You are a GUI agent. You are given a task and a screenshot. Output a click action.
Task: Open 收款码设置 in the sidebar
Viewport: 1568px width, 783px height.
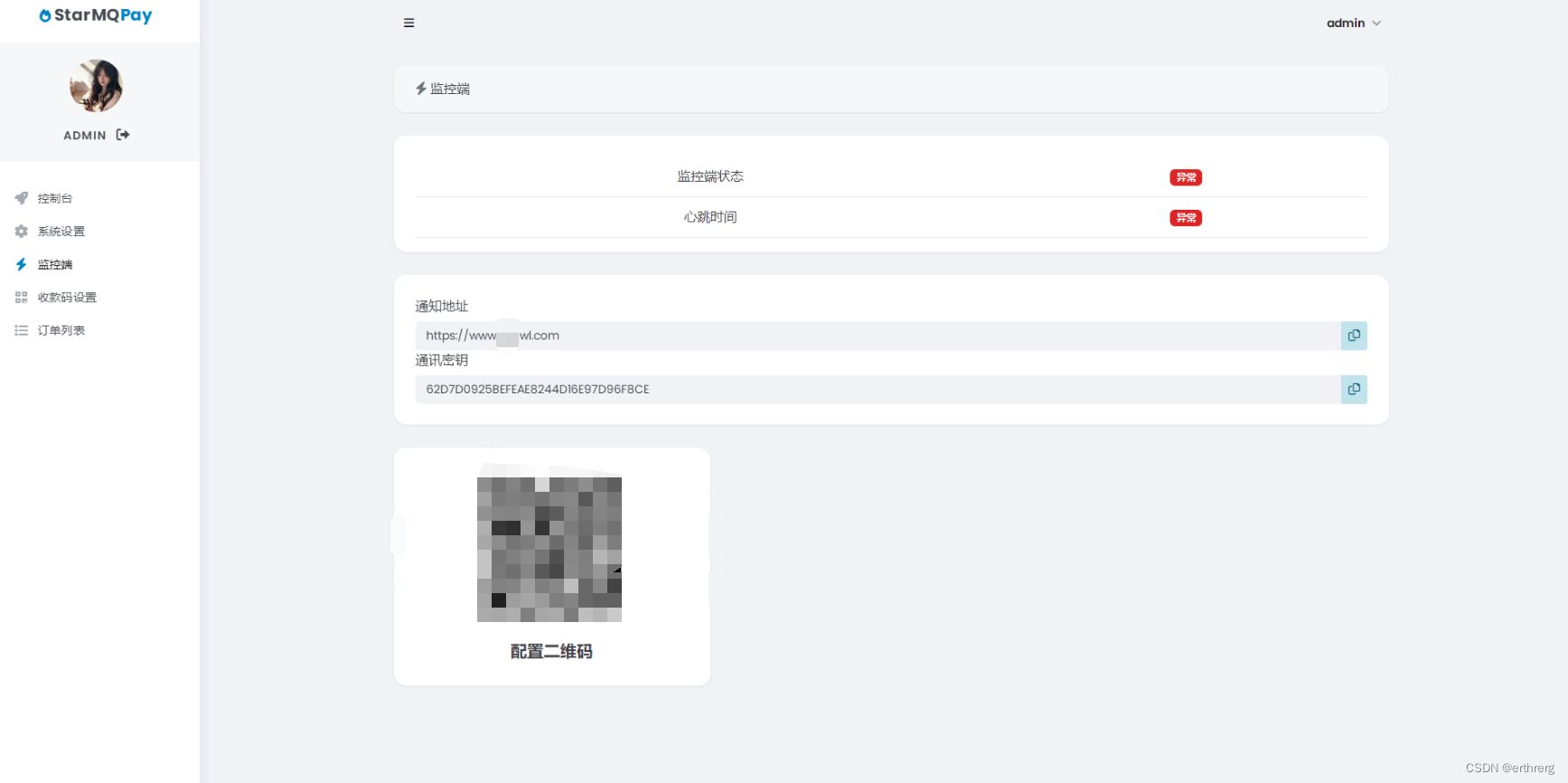click(67, 297)
